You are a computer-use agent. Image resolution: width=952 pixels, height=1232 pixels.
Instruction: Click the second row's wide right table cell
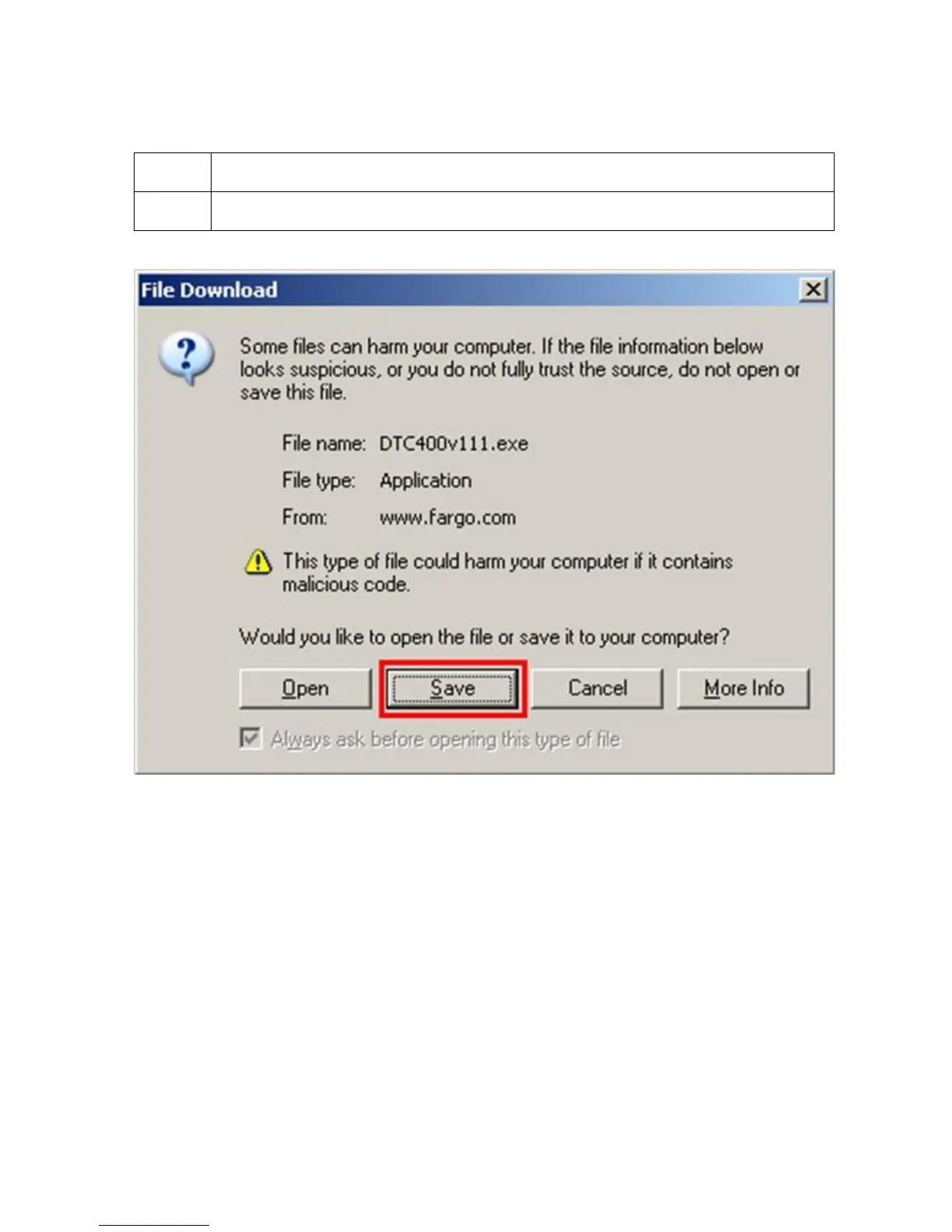click(x=523, y=211)
